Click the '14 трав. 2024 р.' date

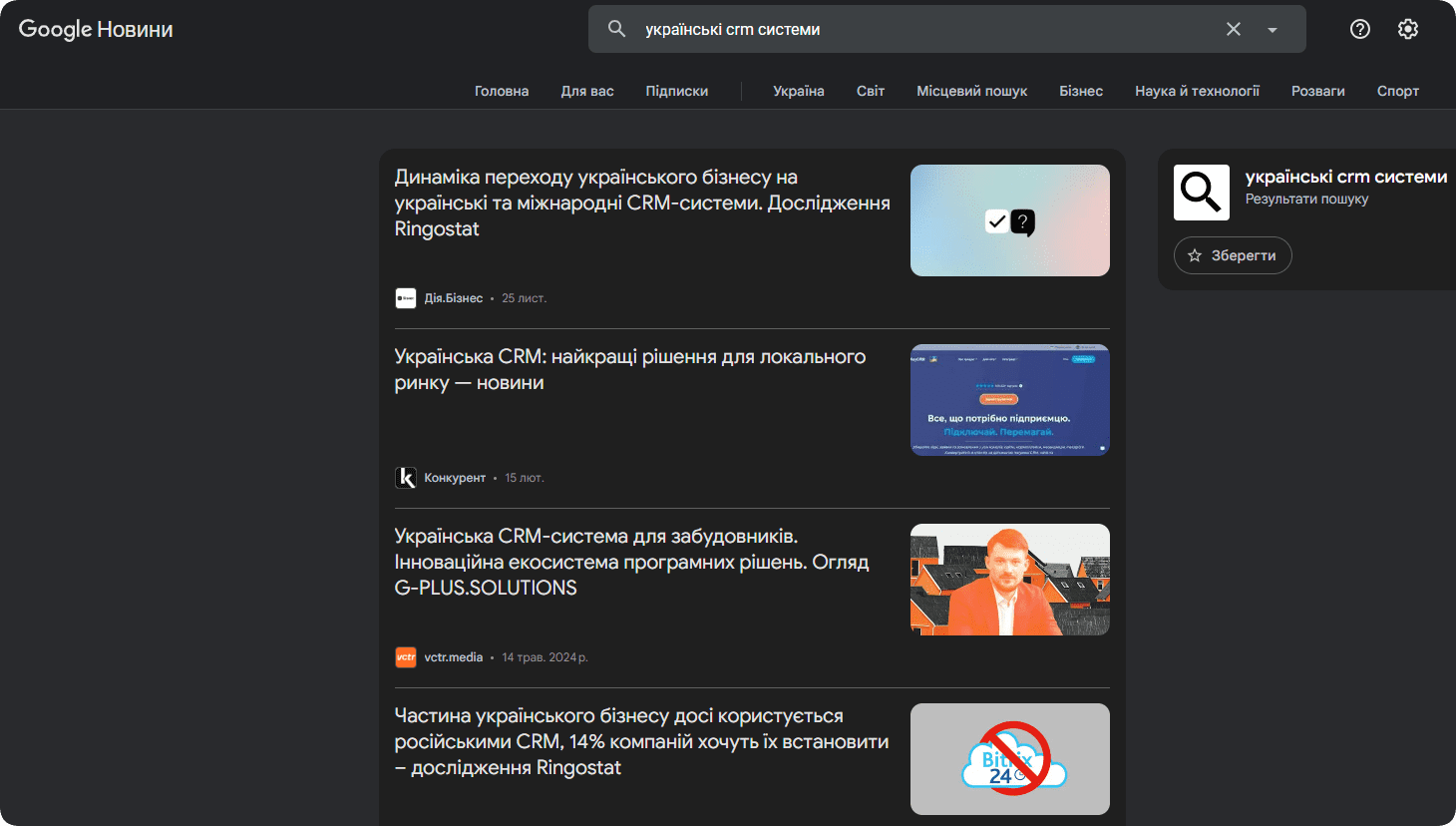pos(546,657)
